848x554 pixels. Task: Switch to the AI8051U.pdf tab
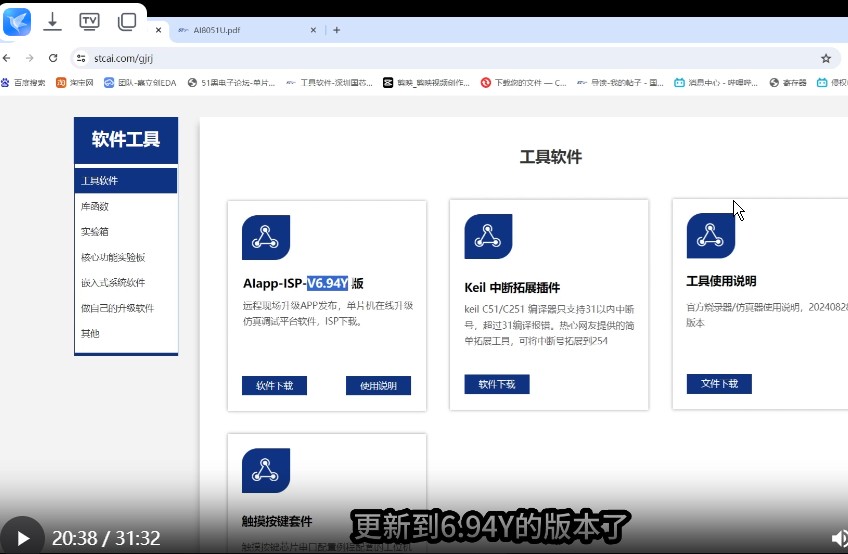pos(216,30)
